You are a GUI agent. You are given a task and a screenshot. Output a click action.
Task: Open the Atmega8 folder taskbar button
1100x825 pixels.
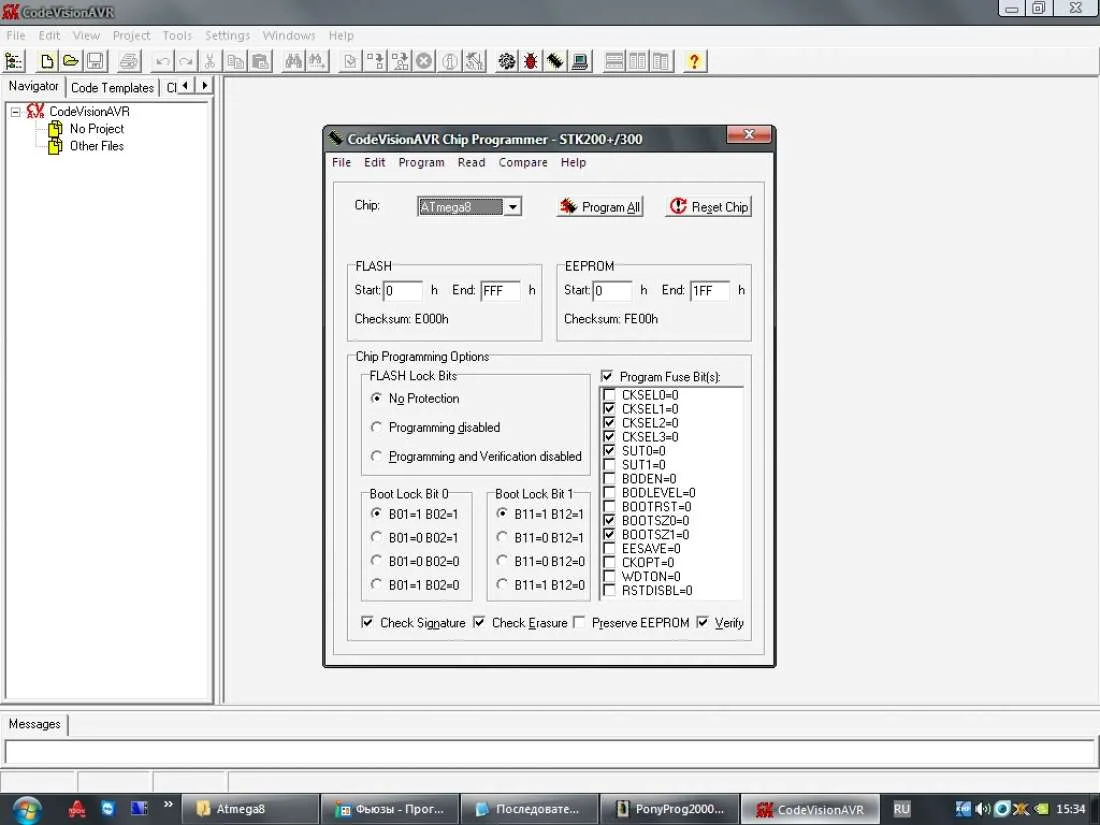click(251, 809)
